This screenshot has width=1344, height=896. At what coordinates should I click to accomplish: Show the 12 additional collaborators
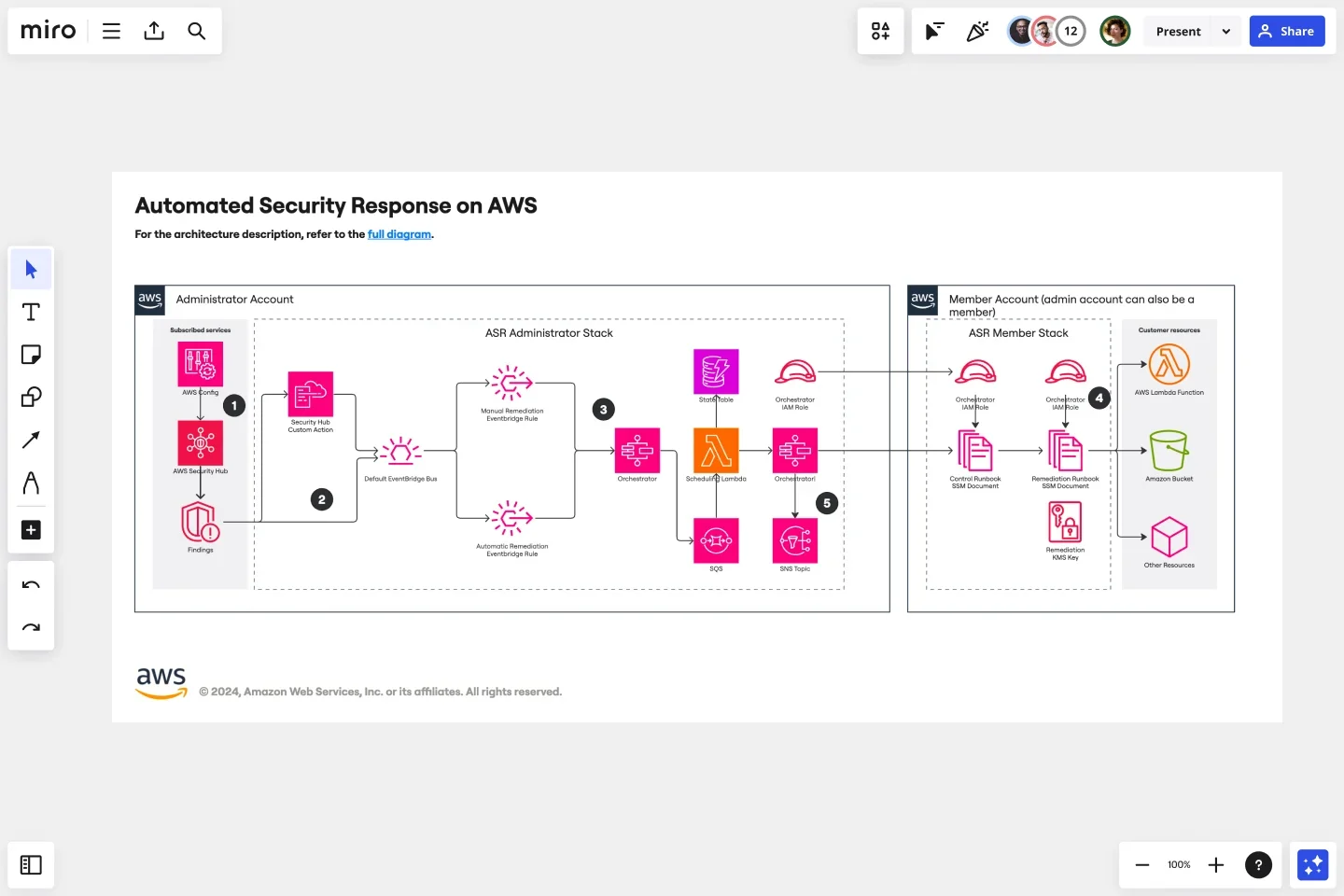click(1071, 31)
